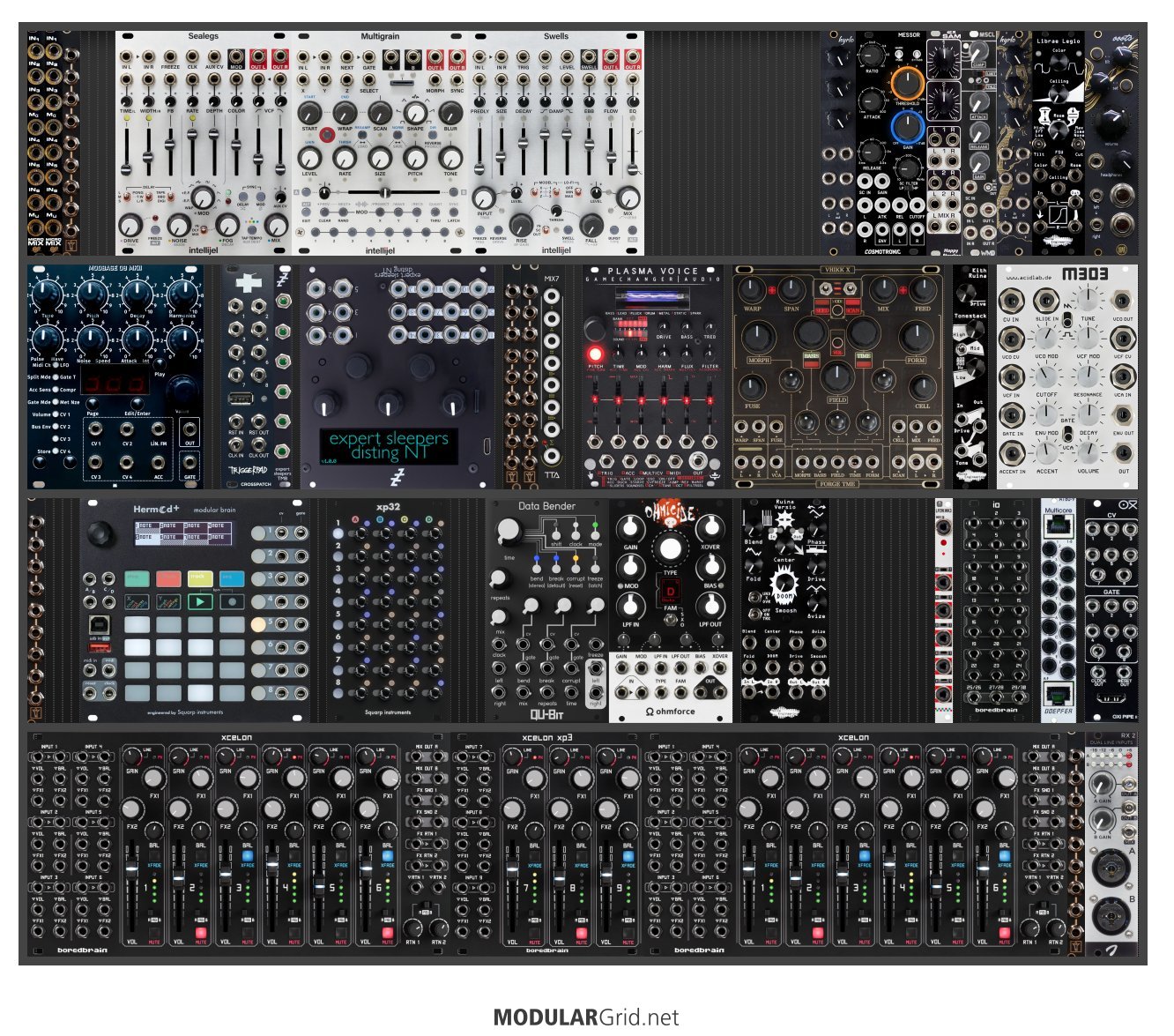Tap the green step pad on Hermod+
Screen dimensions: 1174x1036
pos(137,578)
